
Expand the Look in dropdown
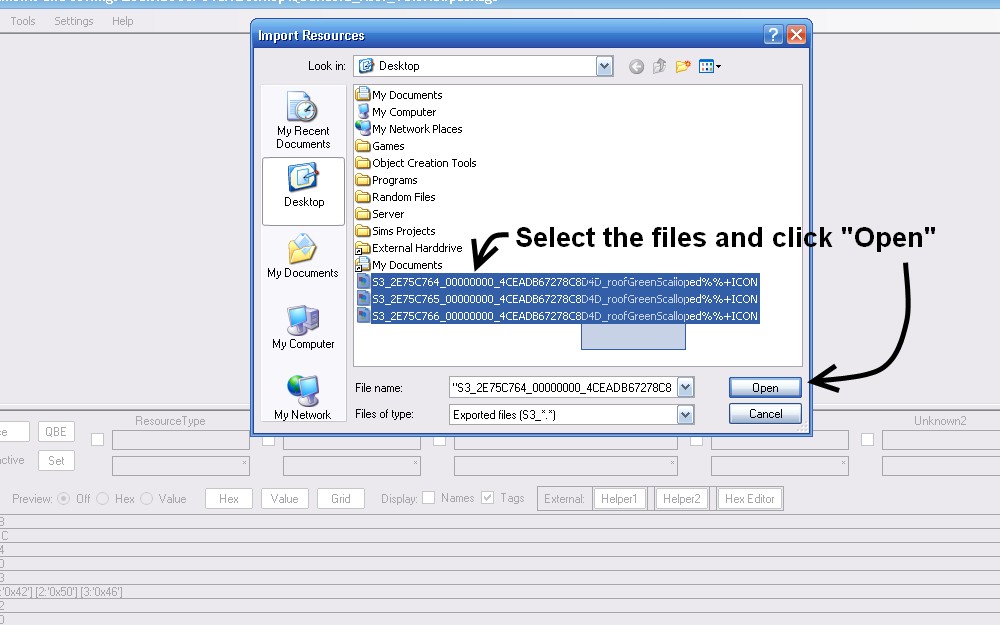[604, 66]
